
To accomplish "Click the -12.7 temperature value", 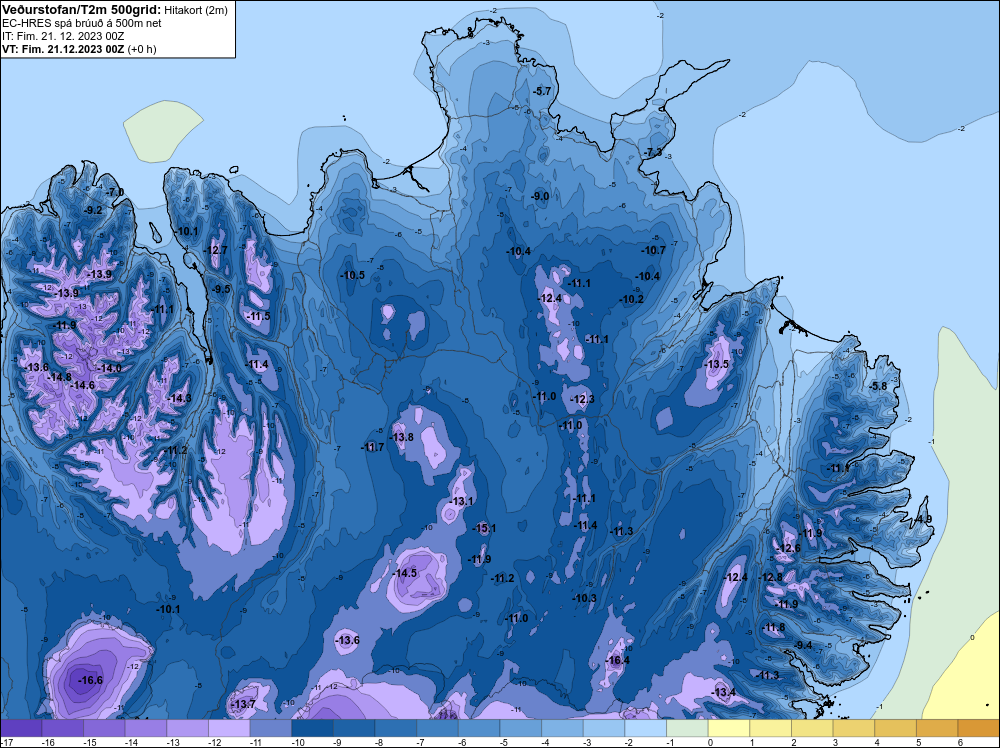I will 216,250.
